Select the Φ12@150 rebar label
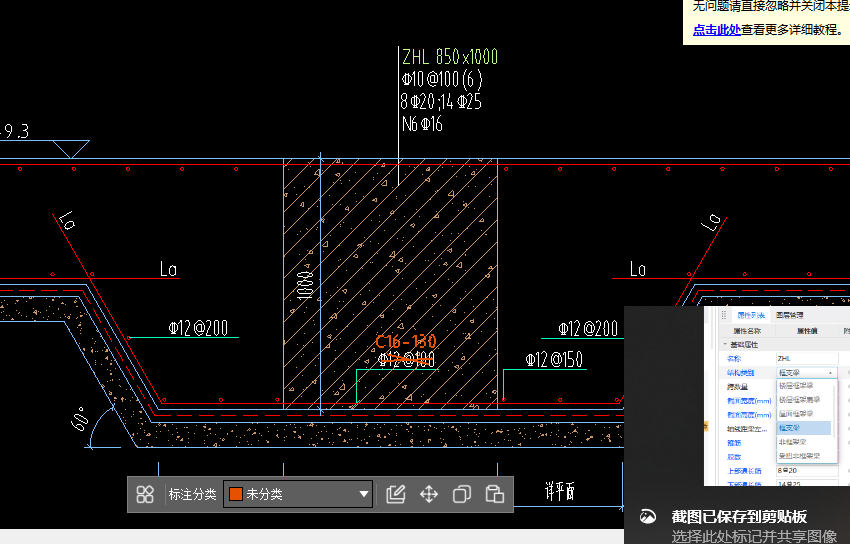This screenshot has height=544, width=850. click(554, 359)
